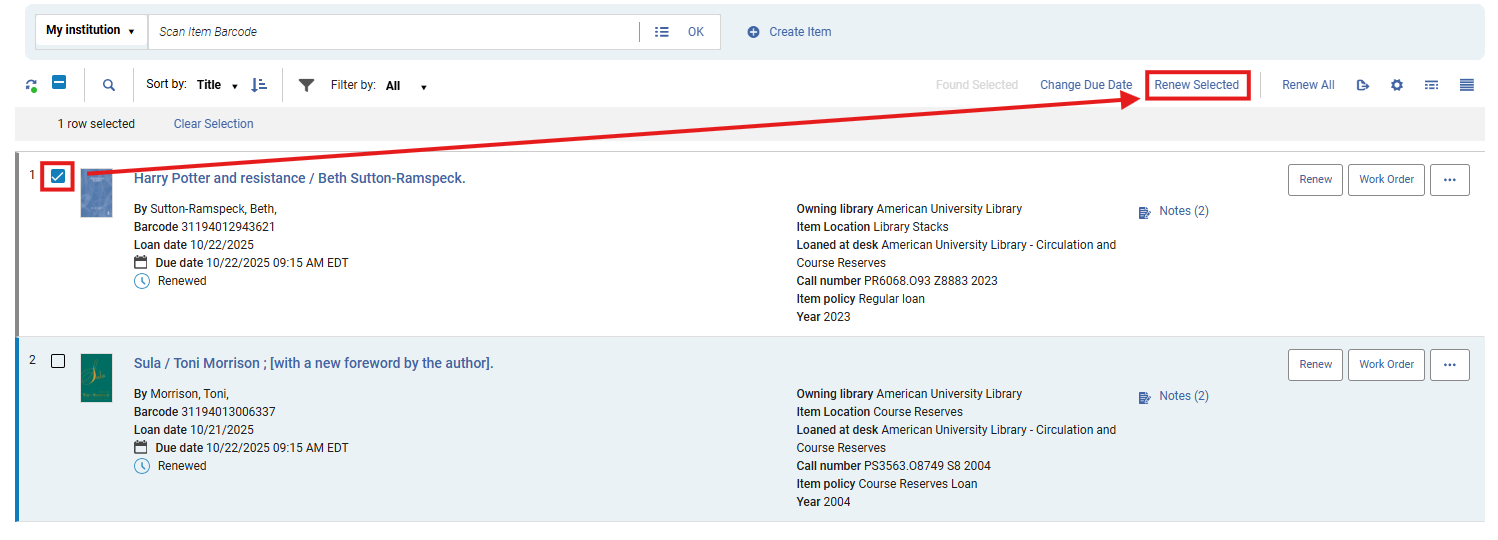
Task: Click the barcode list scan icon
Action: (x=661, y=32)
